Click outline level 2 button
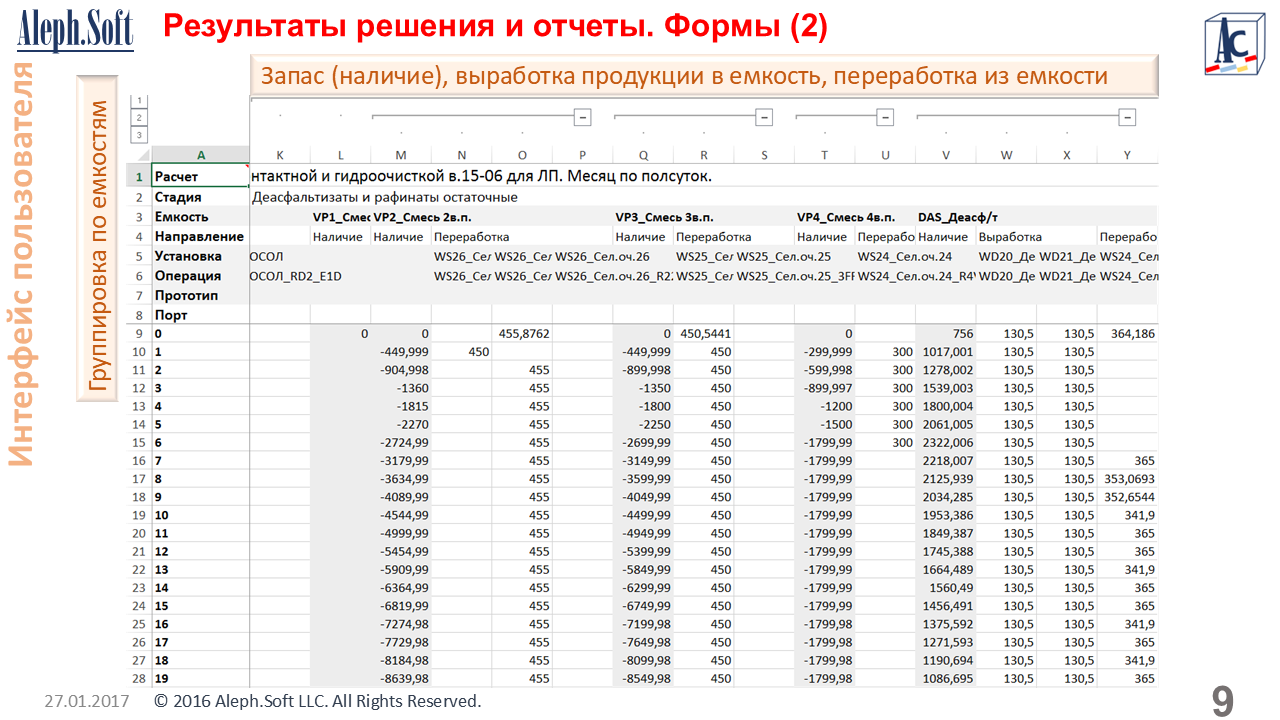Screen dimensions: 1280x720 pos(139,117)
